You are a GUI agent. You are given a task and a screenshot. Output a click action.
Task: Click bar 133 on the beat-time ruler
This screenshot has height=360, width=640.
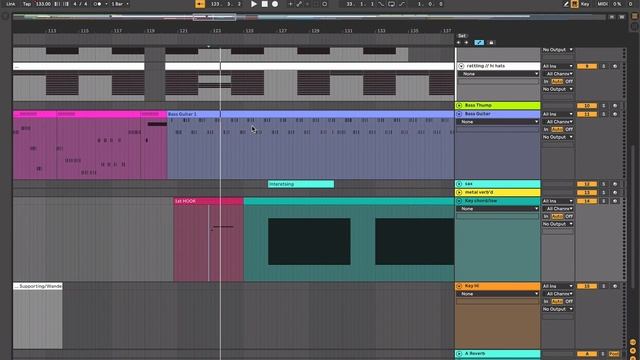coord(381,31)
